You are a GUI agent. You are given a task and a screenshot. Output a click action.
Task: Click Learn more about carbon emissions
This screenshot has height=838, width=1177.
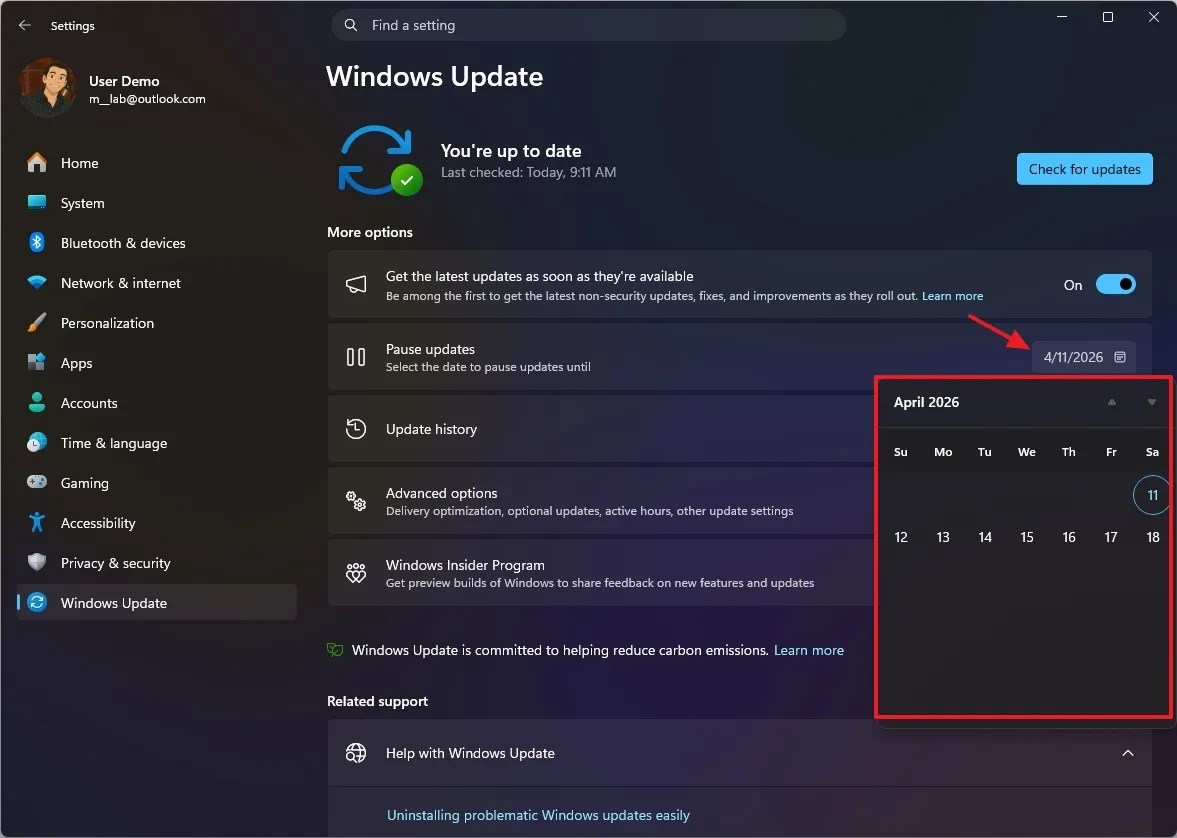808,650
